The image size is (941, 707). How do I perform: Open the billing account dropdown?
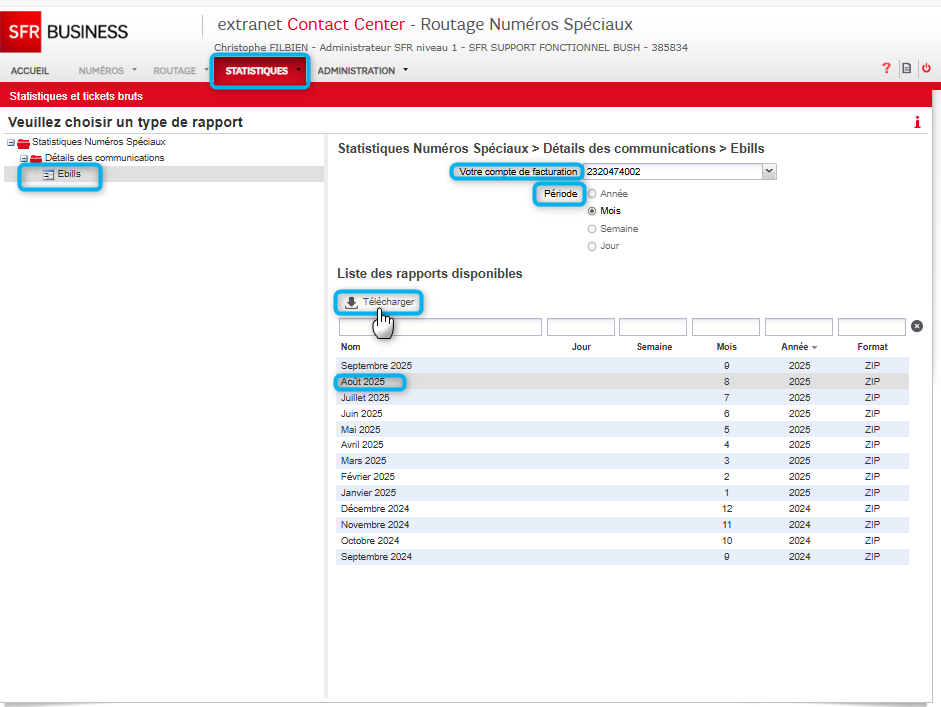[768, 172]
